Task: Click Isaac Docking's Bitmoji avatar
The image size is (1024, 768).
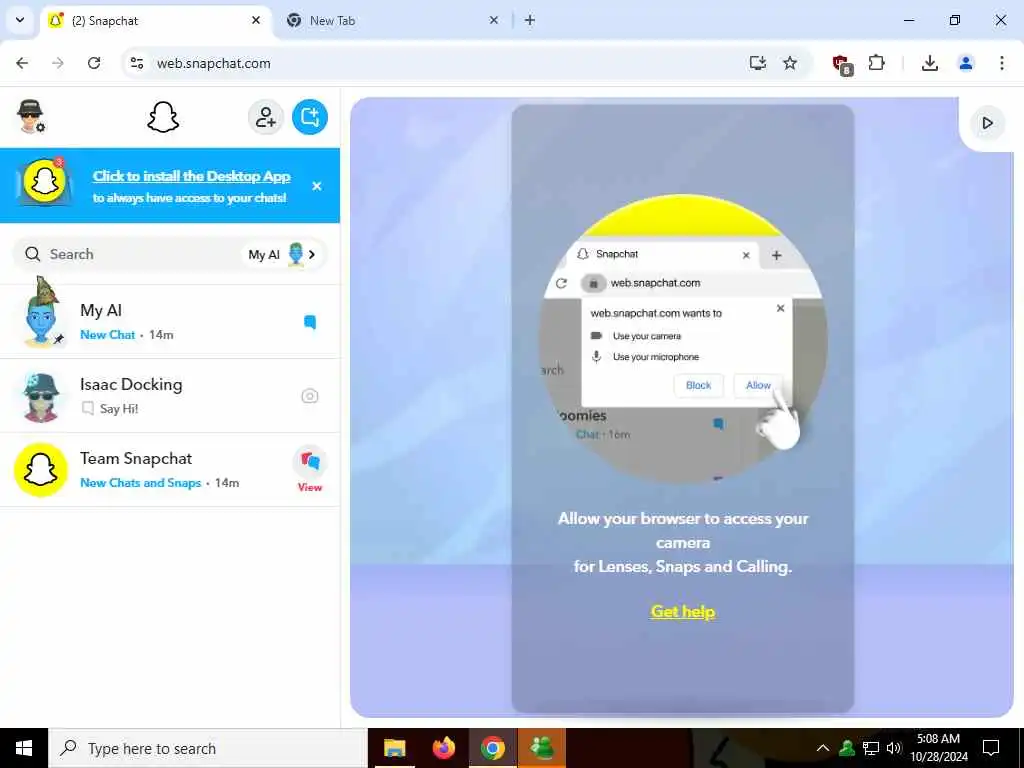Action: click(x=40, y=396)
